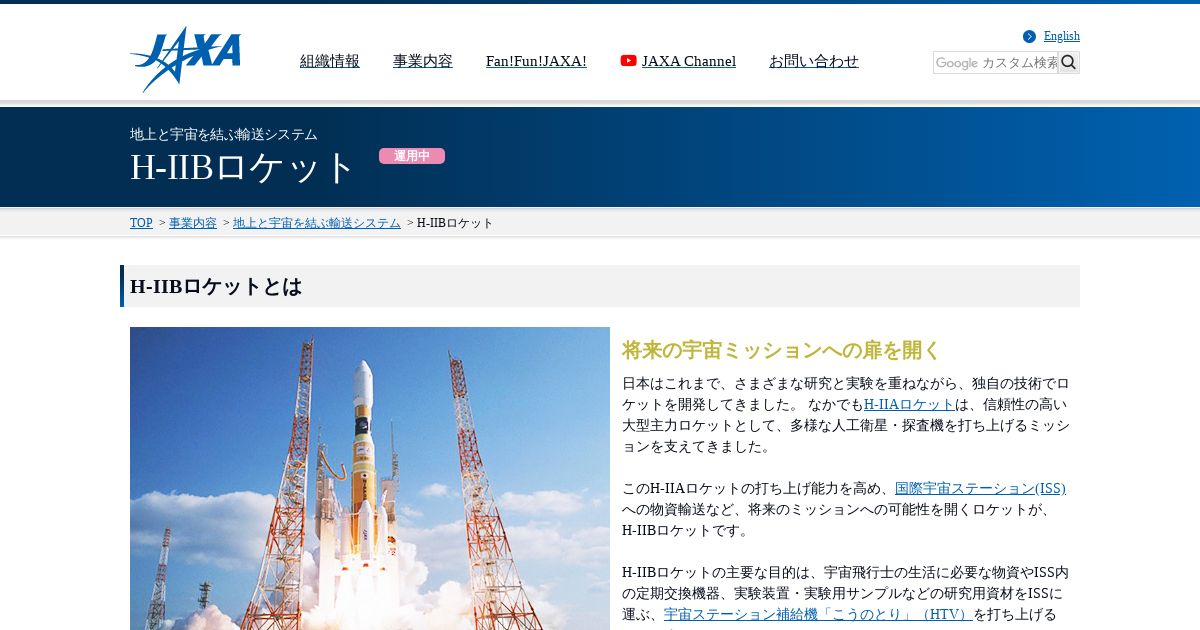Follow the H-IIAロケット link
1200x630 pixels.
[909, 404]
